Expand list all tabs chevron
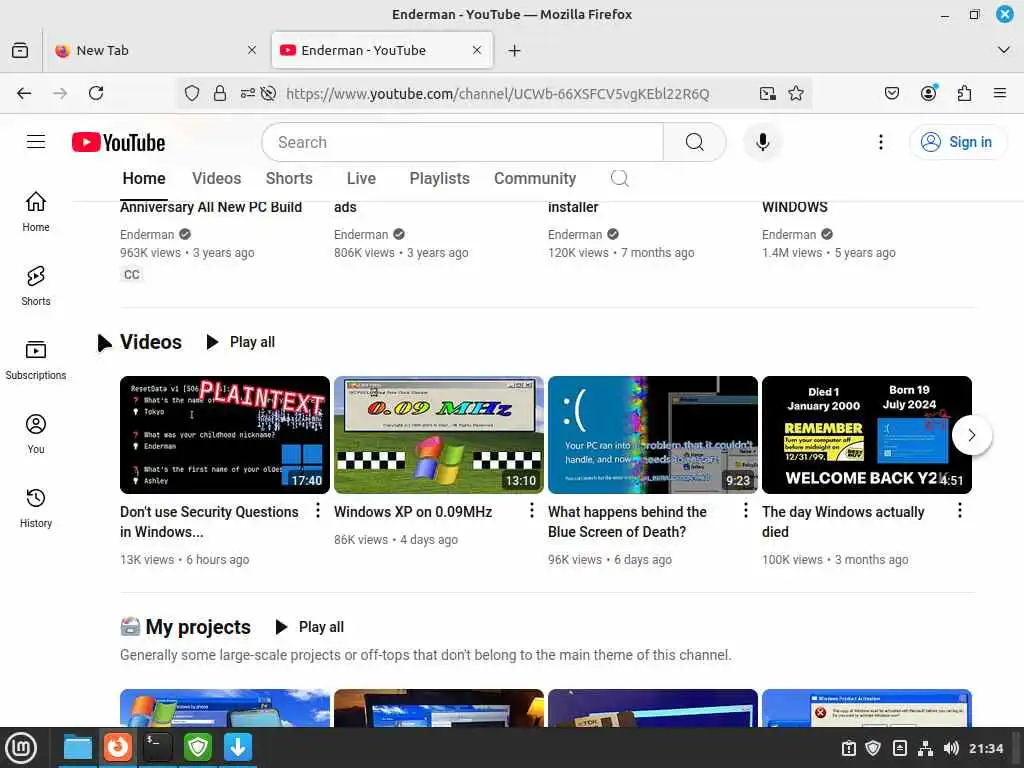This screenshot has height=768, width=1024. coord(1004,50)
